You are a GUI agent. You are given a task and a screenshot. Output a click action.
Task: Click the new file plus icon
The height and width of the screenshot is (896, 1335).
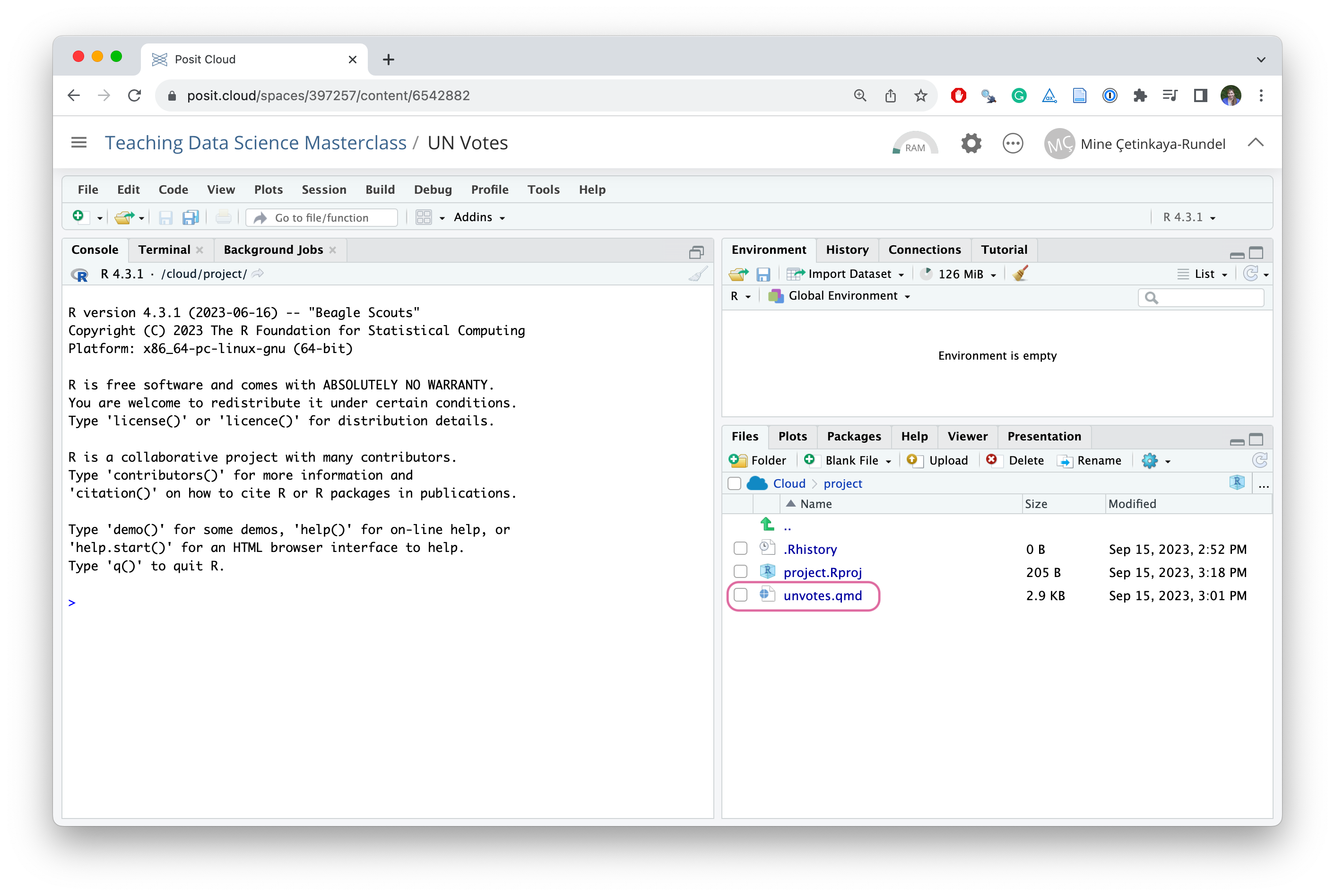point(78,216)
